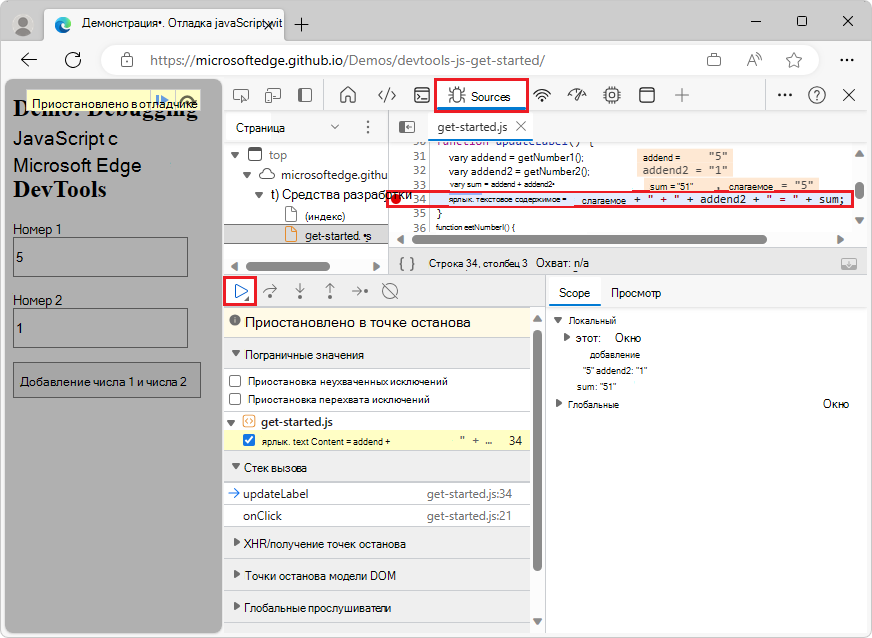Click the file navigator horizontal scrollbar
The height and width of the screenshot is (638, 872).
(288, 266)
